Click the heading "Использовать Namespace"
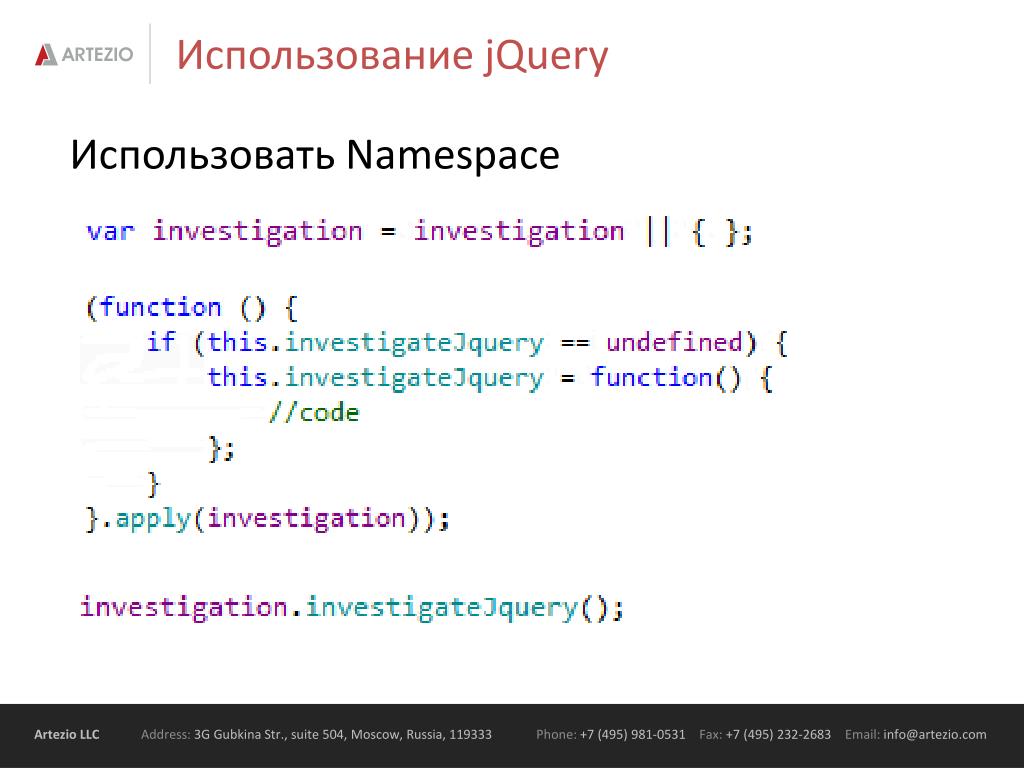This screenshot has width=1024, height=768. (315, 155)
